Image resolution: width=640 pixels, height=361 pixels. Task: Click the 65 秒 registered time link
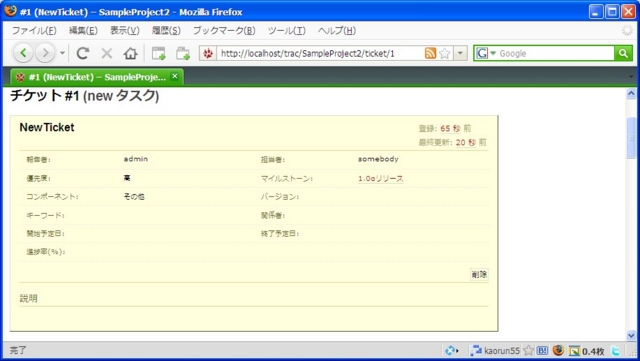(450, 128)
